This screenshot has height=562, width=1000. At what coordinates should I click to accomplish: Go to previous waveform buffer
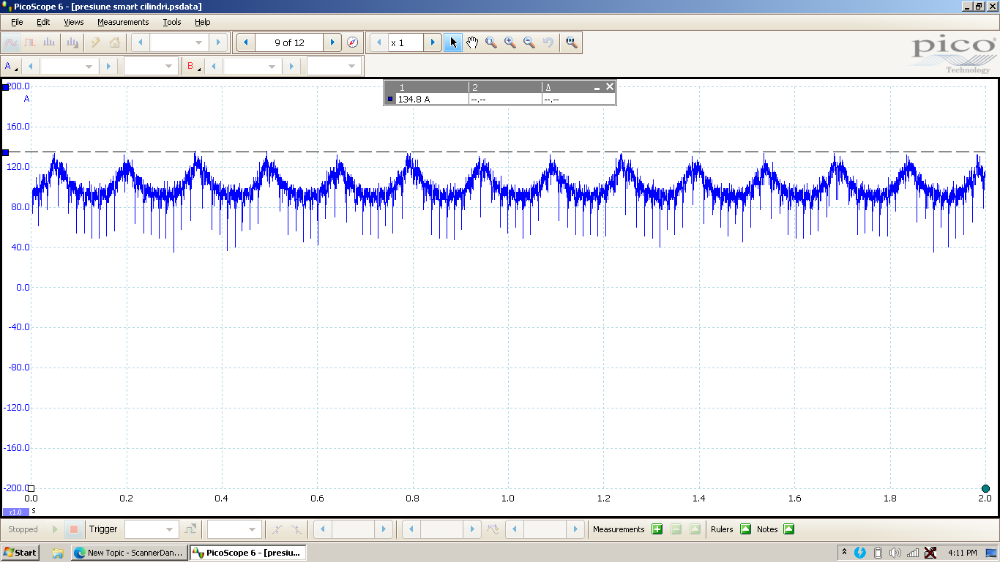tap(246, 43)
